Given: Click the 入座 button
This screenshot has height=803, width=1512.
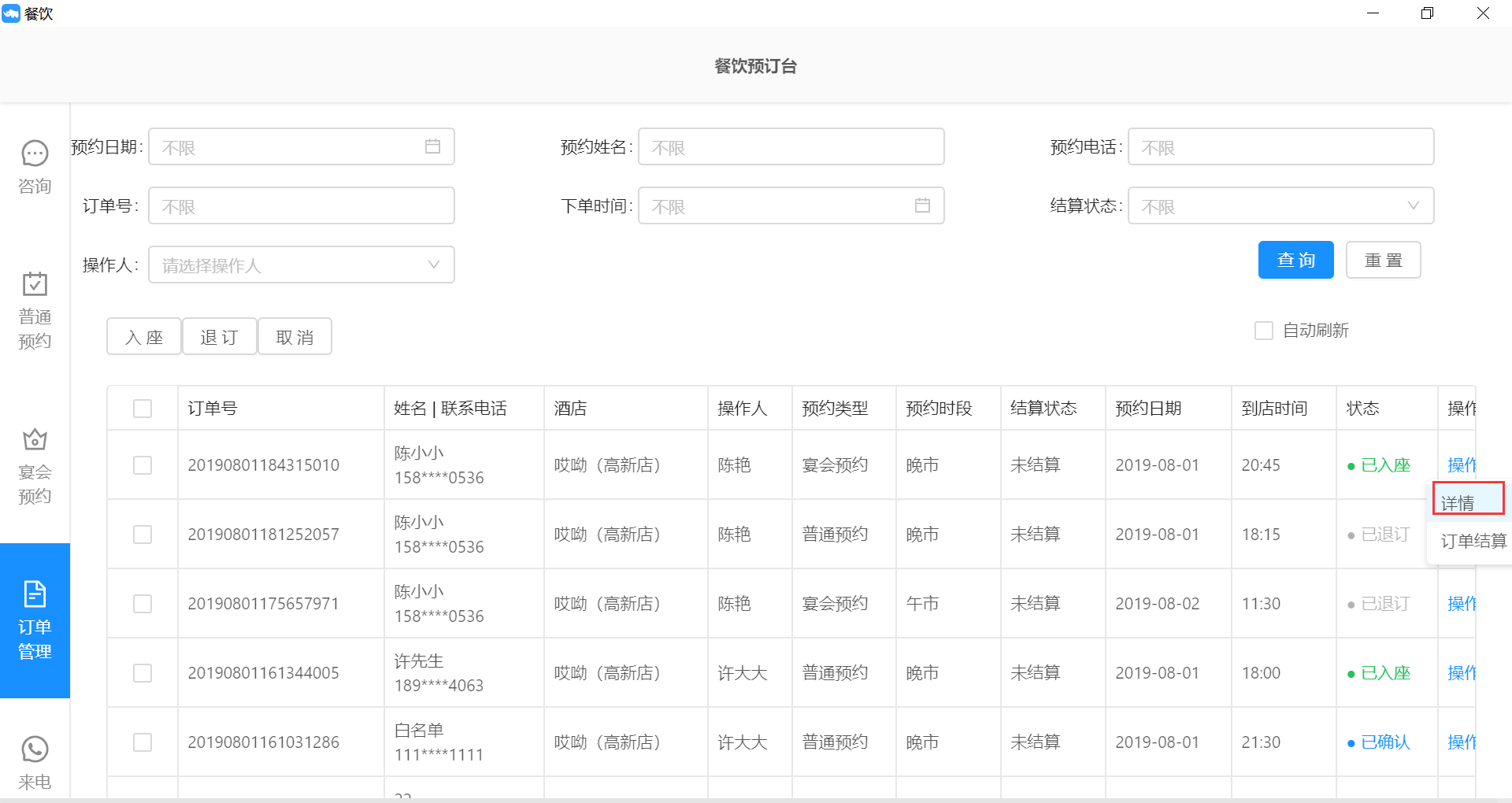Looking at the screenshot, I should point(144,337).
